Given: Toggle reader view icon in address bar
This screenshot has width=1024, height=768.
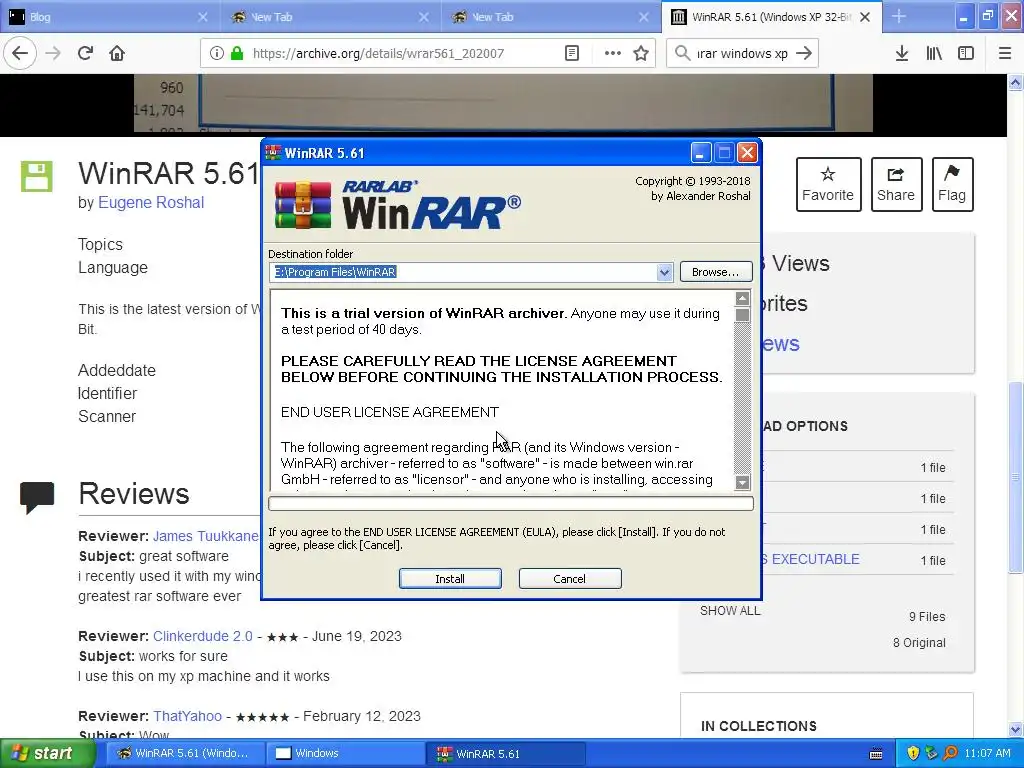Looking at the screenshot, I should click(x=572, y=53).
